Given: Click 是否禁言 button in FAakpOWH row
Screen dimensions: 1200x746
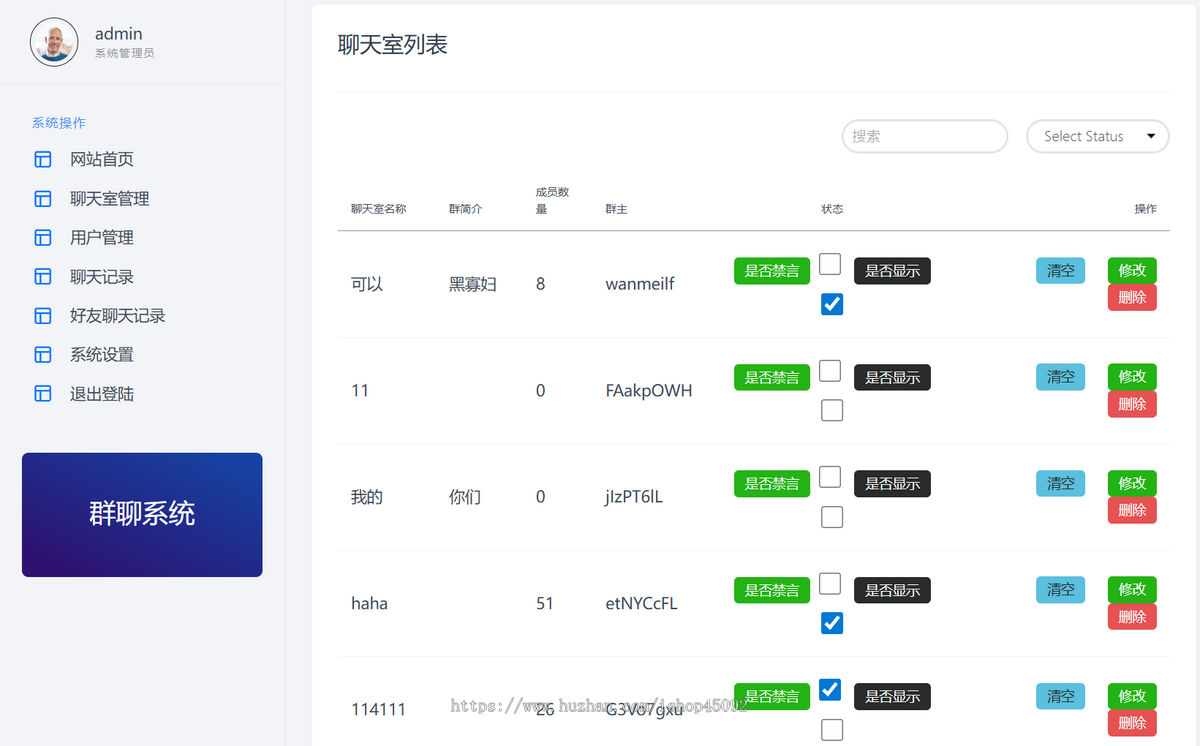Looking at the screenshot, I should pos(772,377).
